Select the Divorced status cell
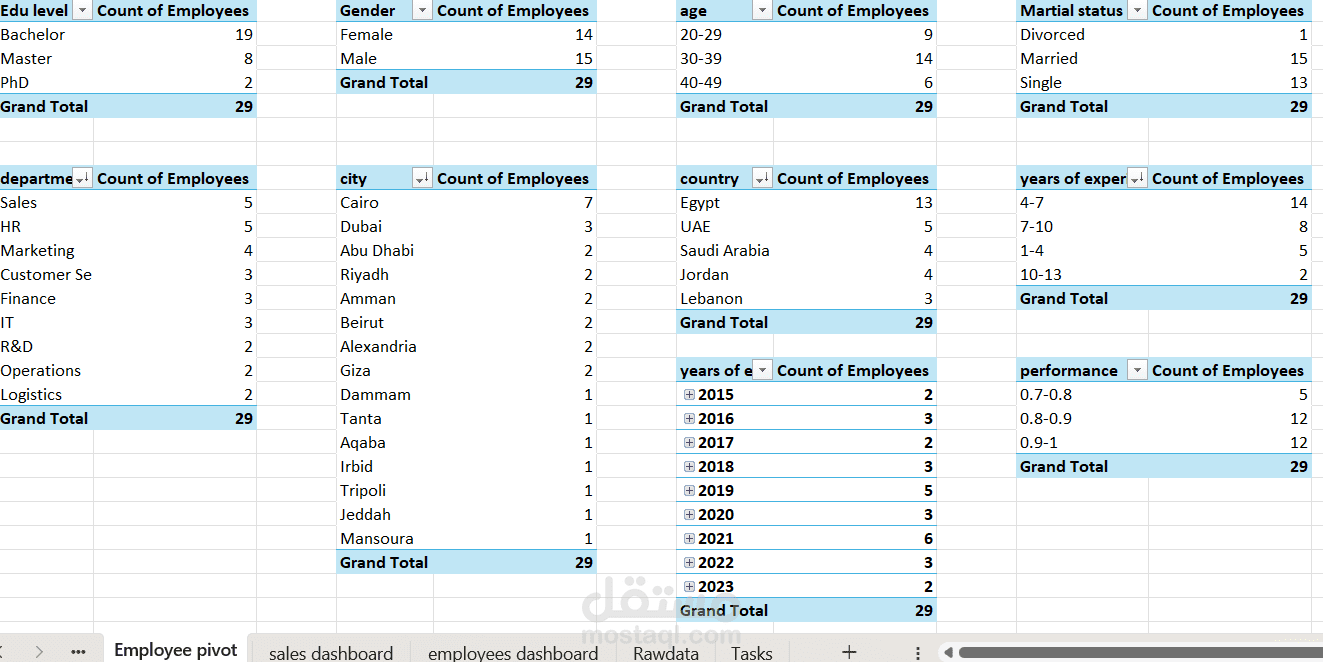1323x662 pixels. click(1052, 35)
